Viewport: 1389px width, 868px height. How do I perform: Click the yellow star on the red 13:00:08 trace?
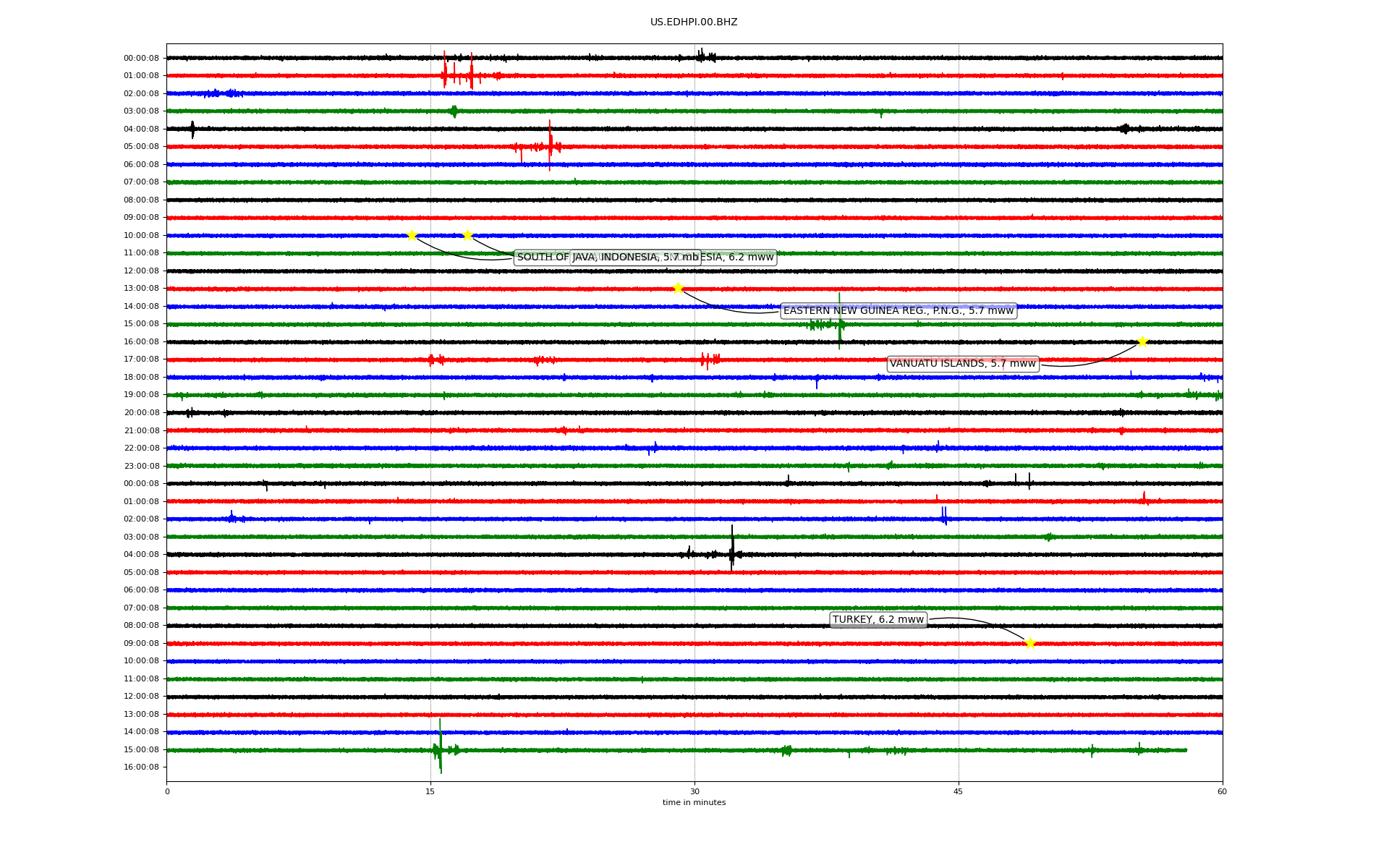[678, 288]
